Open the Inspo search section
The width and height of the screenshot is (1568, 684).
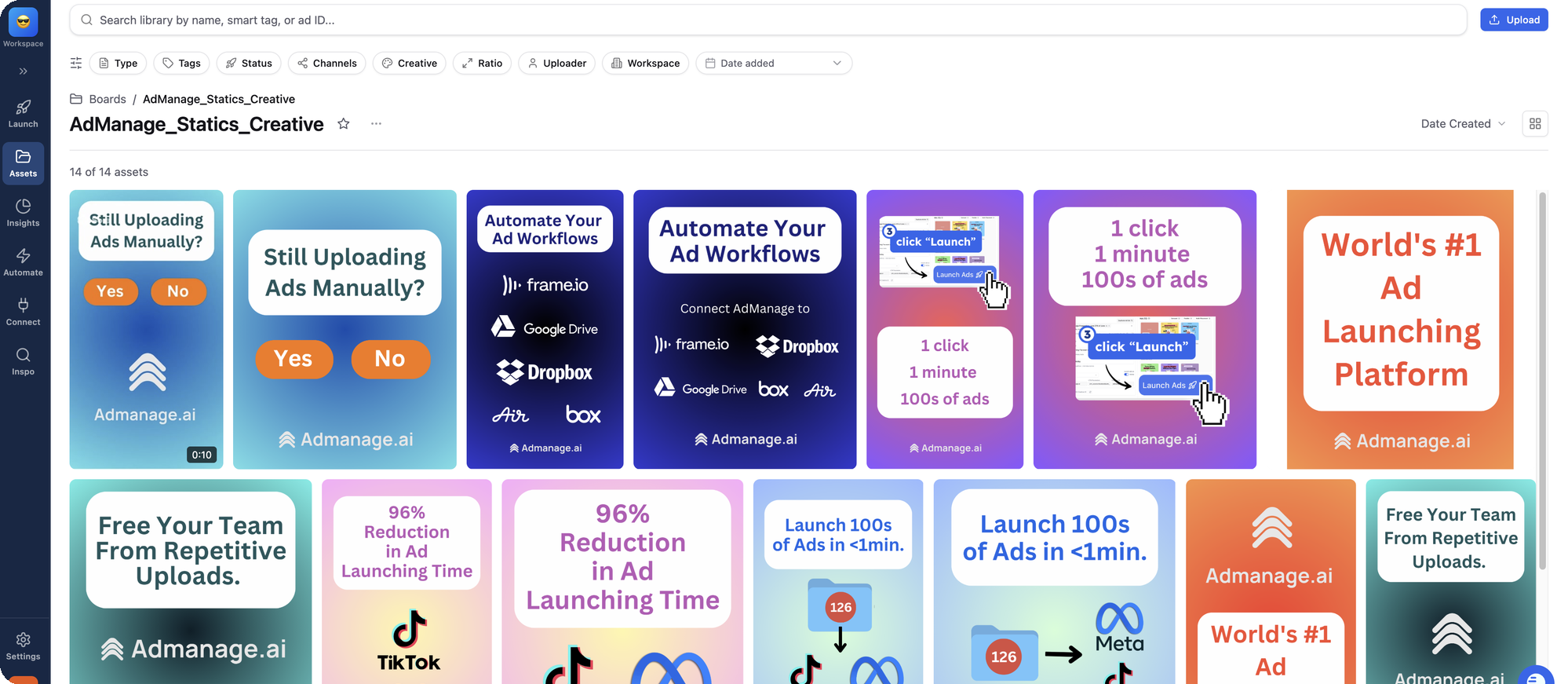(x=24, y=361)
